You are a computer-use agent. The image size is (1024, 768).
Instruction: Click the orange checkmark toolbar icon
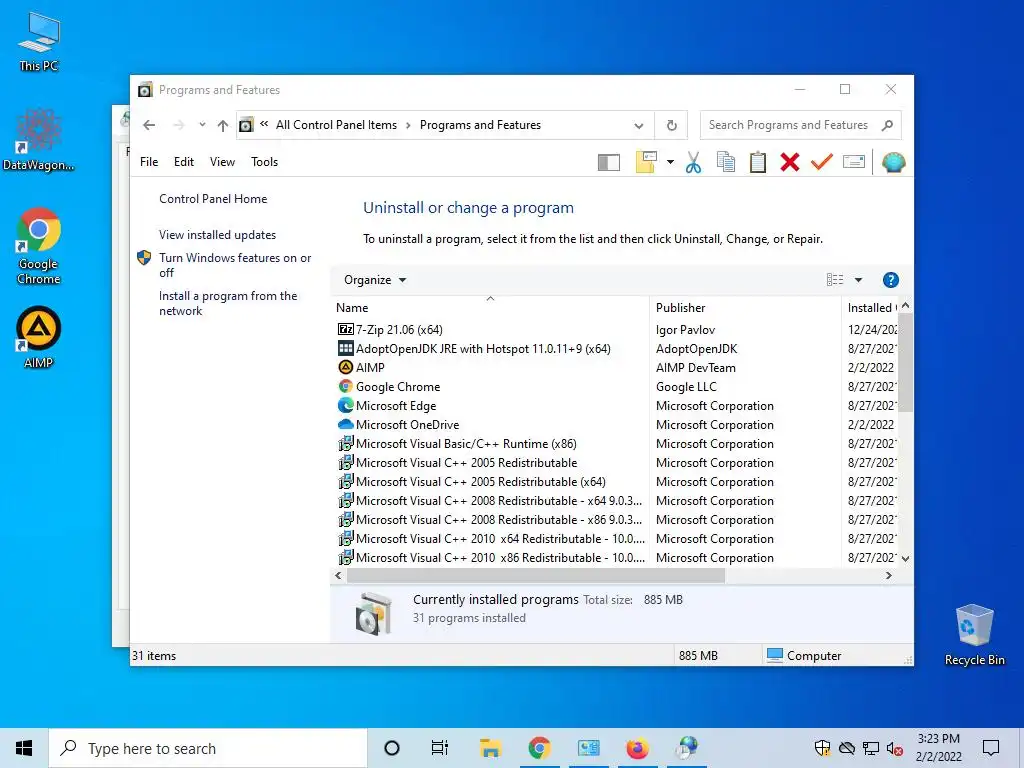[822, 162]
